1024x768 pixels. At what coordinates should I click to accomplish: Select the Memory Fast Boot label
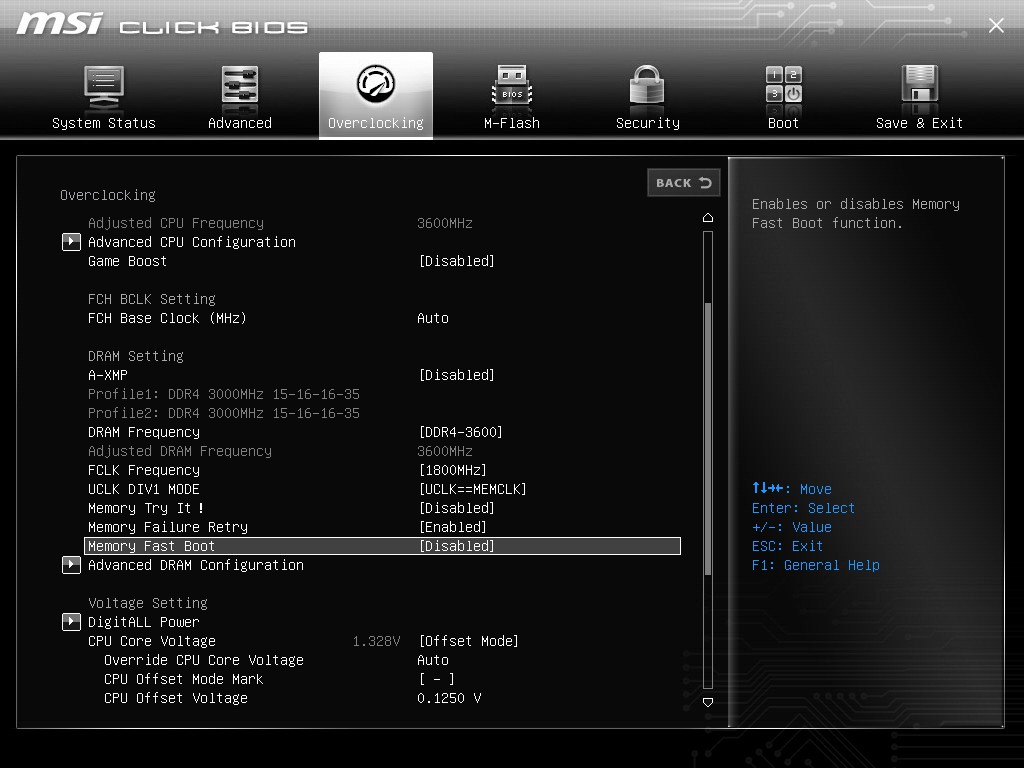click(x=151, y=546)
